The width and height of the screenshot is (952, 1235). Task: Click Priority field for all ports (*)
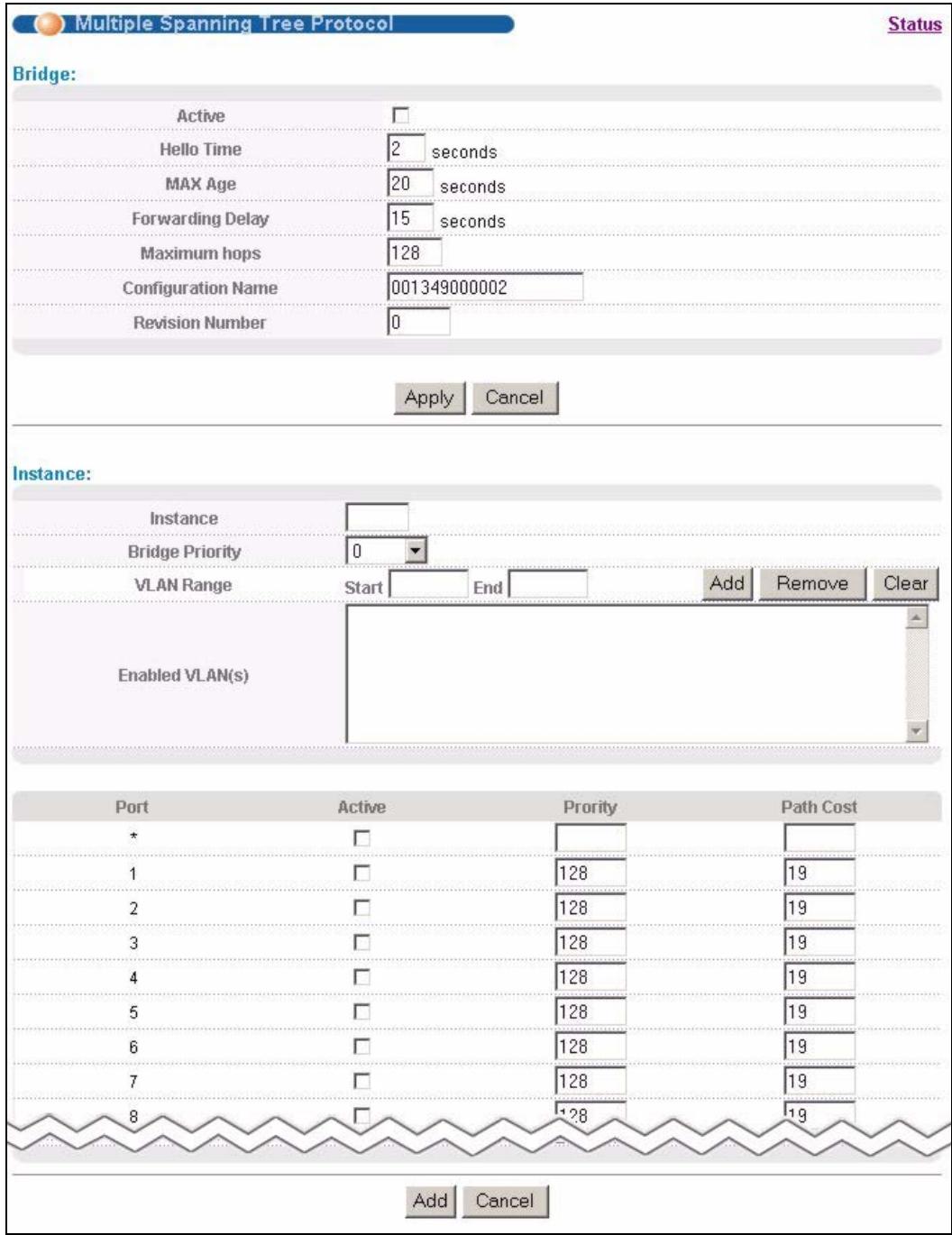pyautogui.click(x=590, y=838)
